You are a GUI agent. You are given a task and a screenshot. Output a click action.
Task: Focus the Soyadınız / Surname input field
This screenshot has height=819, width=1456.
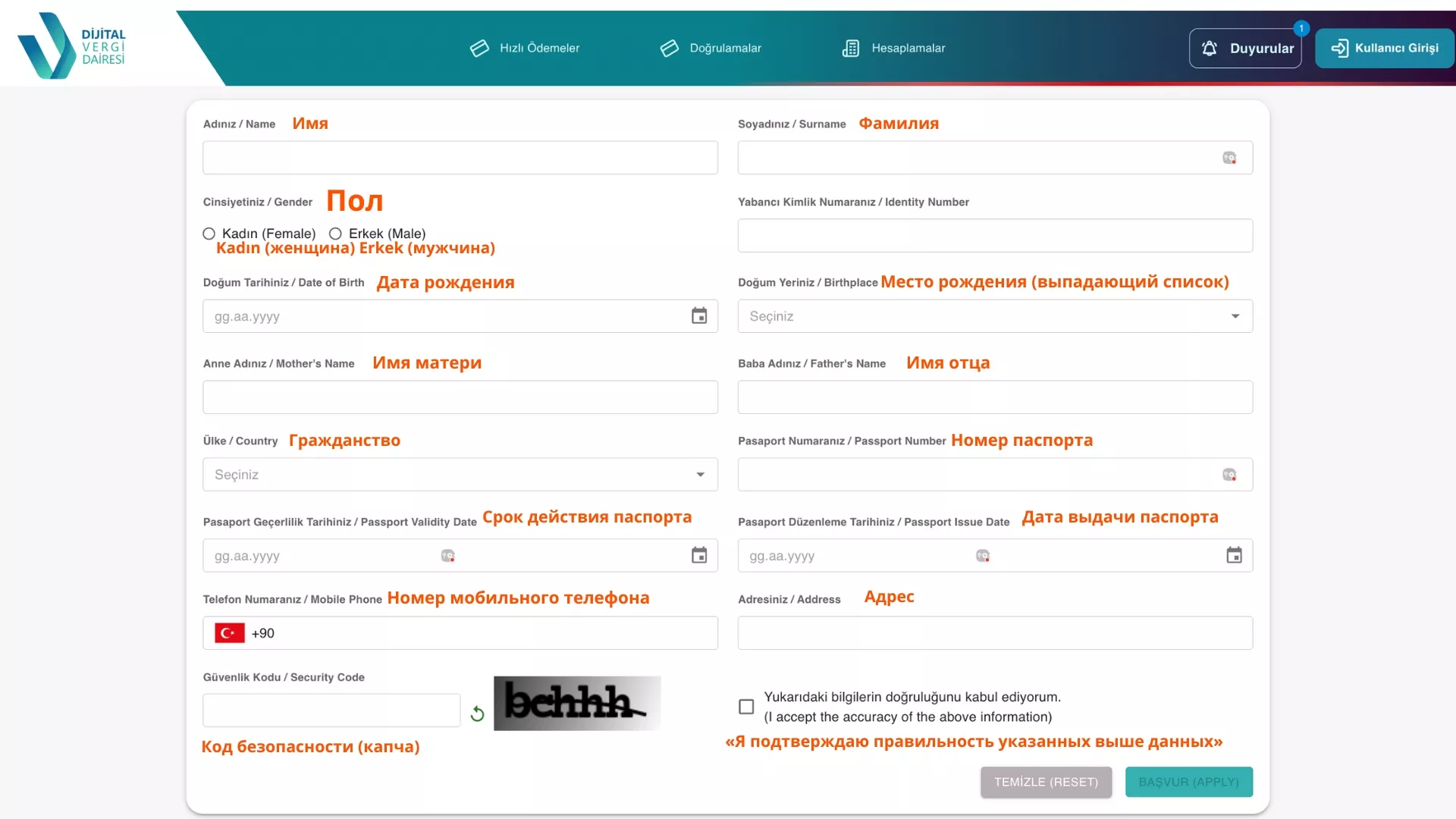pyautogui.click(x=995, y=158)
